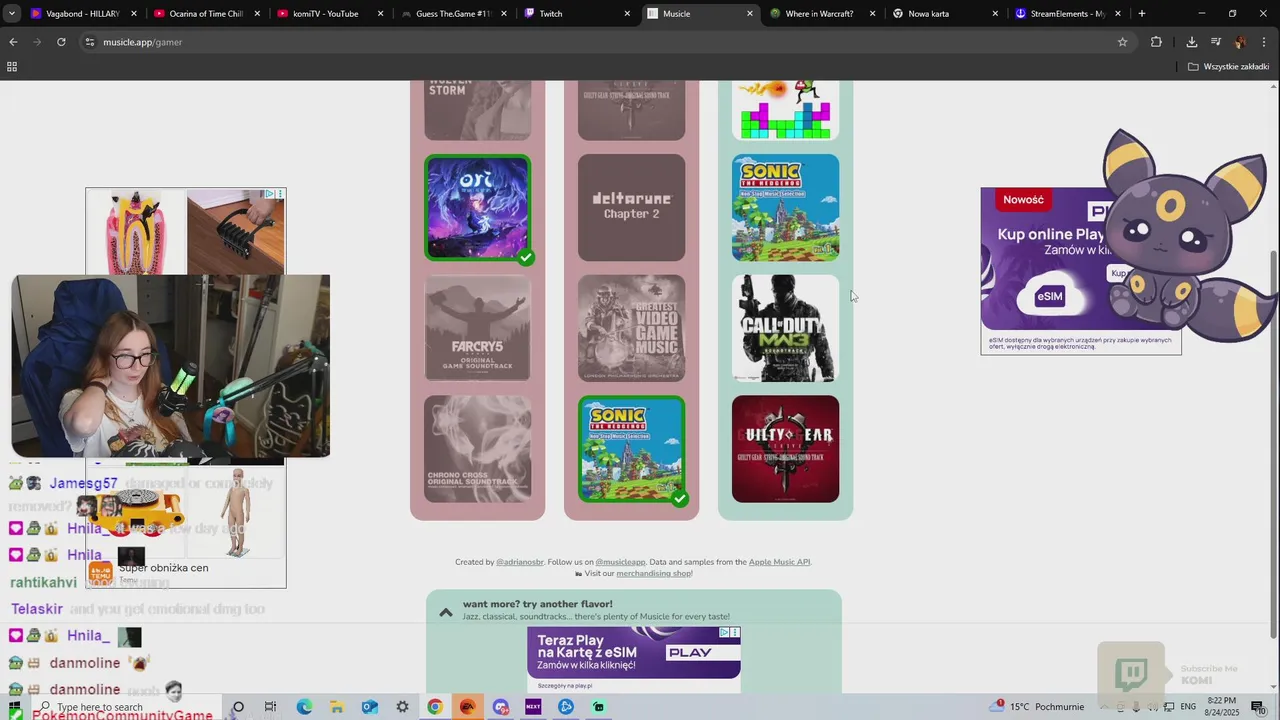Open Settings gear in taskbar
Viewport: 1280px width, 720px height.
(x=402, y=707)
